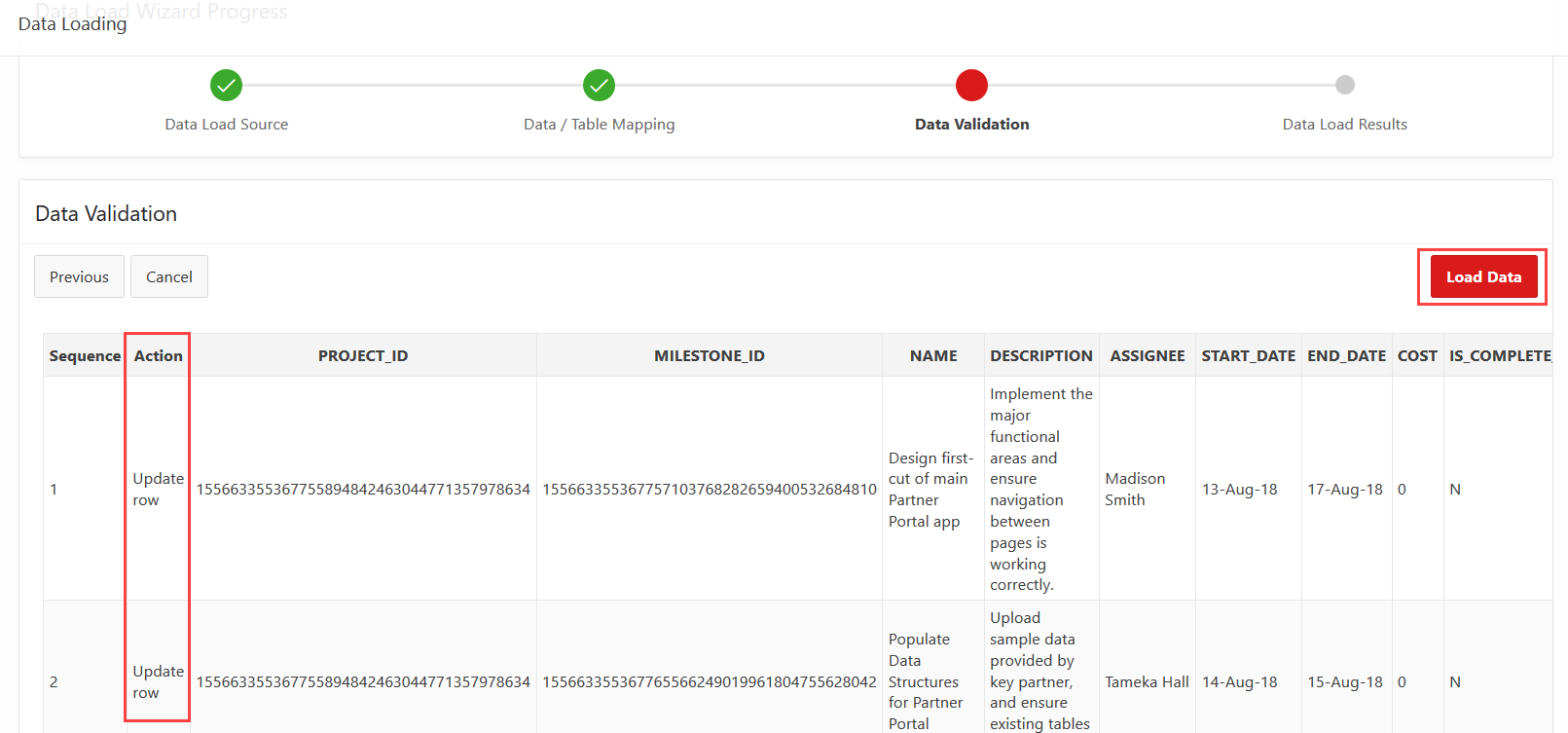Cancel the data load wizard
The width and height of the screenshot is (1568, 733).
click(169, 276)
